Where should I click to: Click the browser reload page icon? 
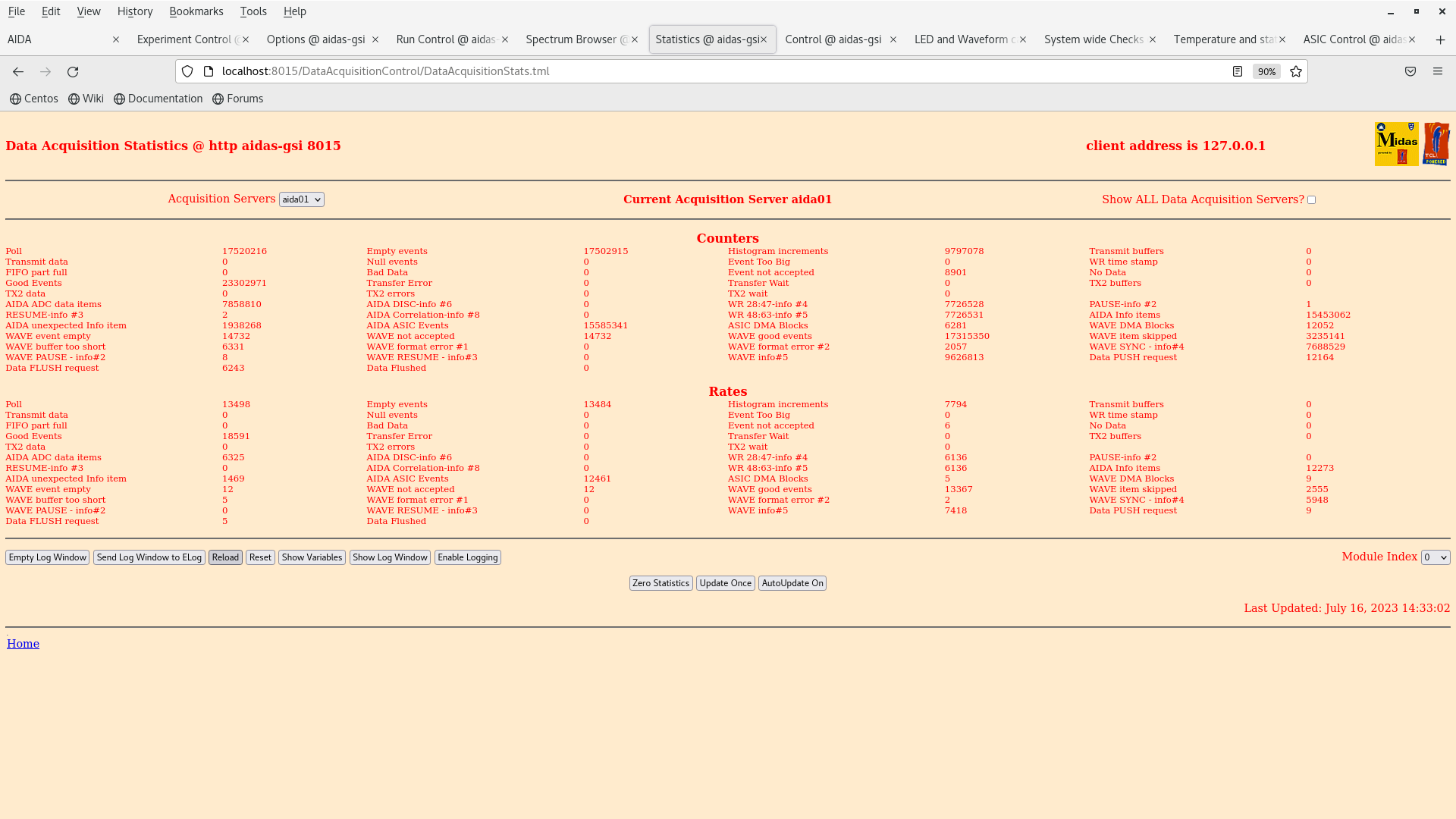[x=73, y=71]
